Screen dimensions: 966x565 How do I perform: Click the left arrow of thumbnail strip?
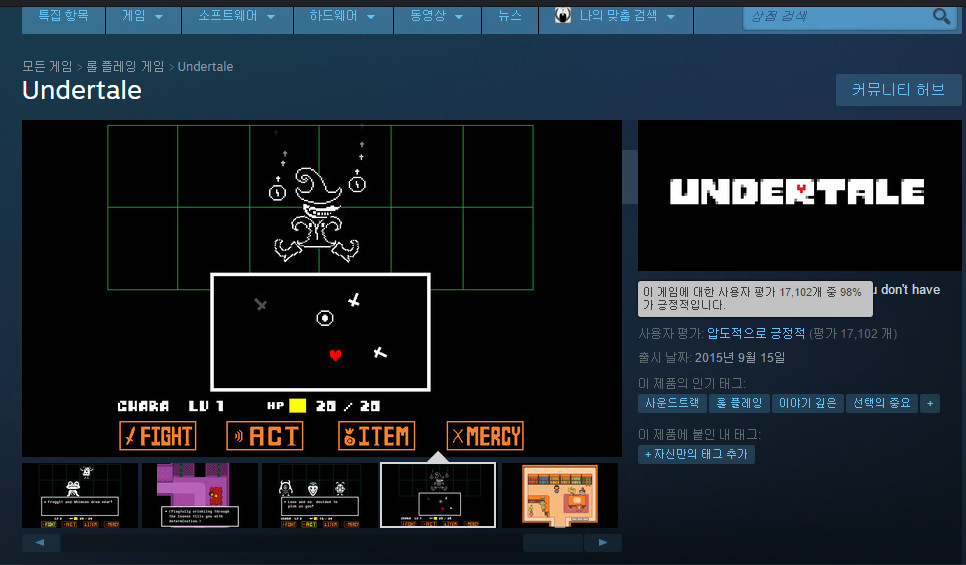pyautogui.click(x=41, y=542)
